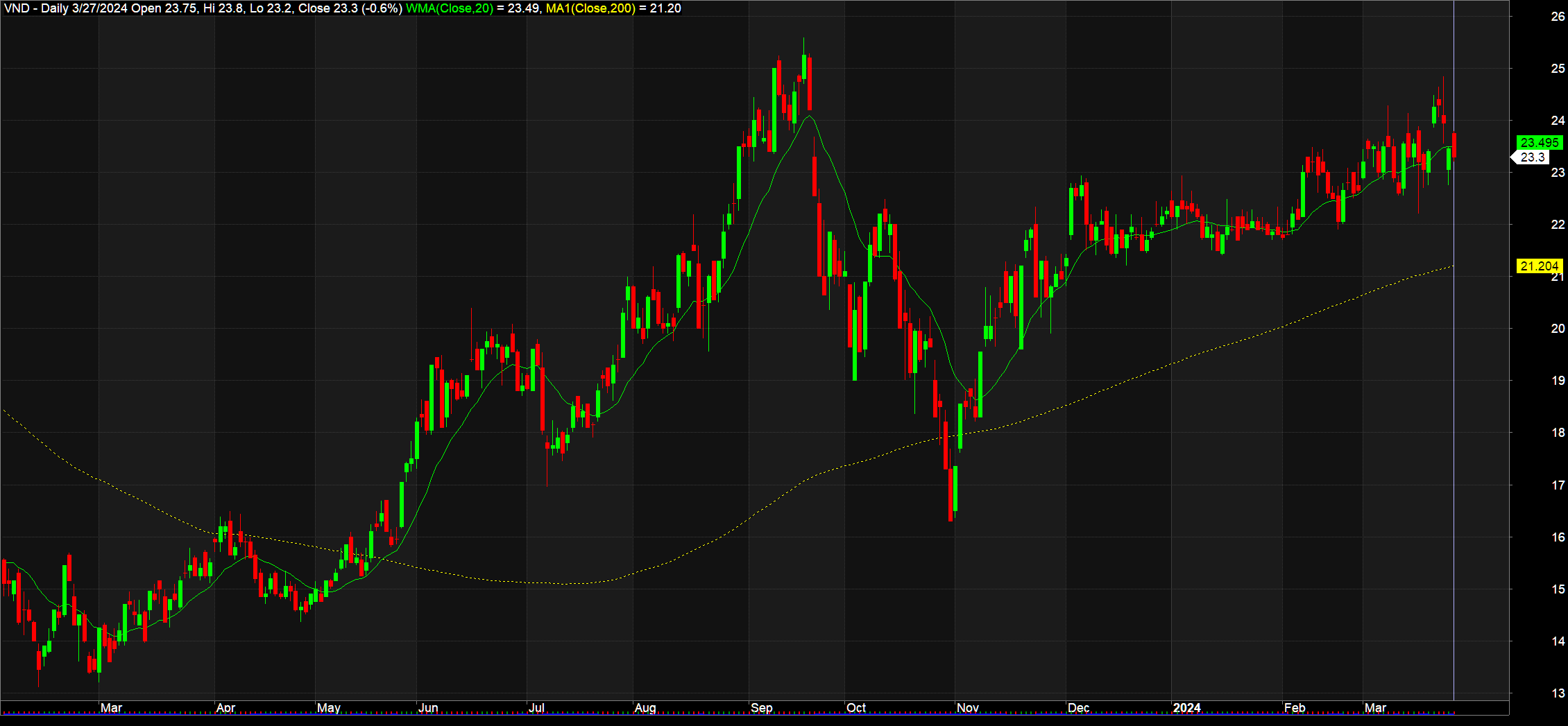Image resolution: width=1568 pixels, height=726 pixels.
Task: Click the 20 price level on the price axis
Action: tap(1558, 328)
